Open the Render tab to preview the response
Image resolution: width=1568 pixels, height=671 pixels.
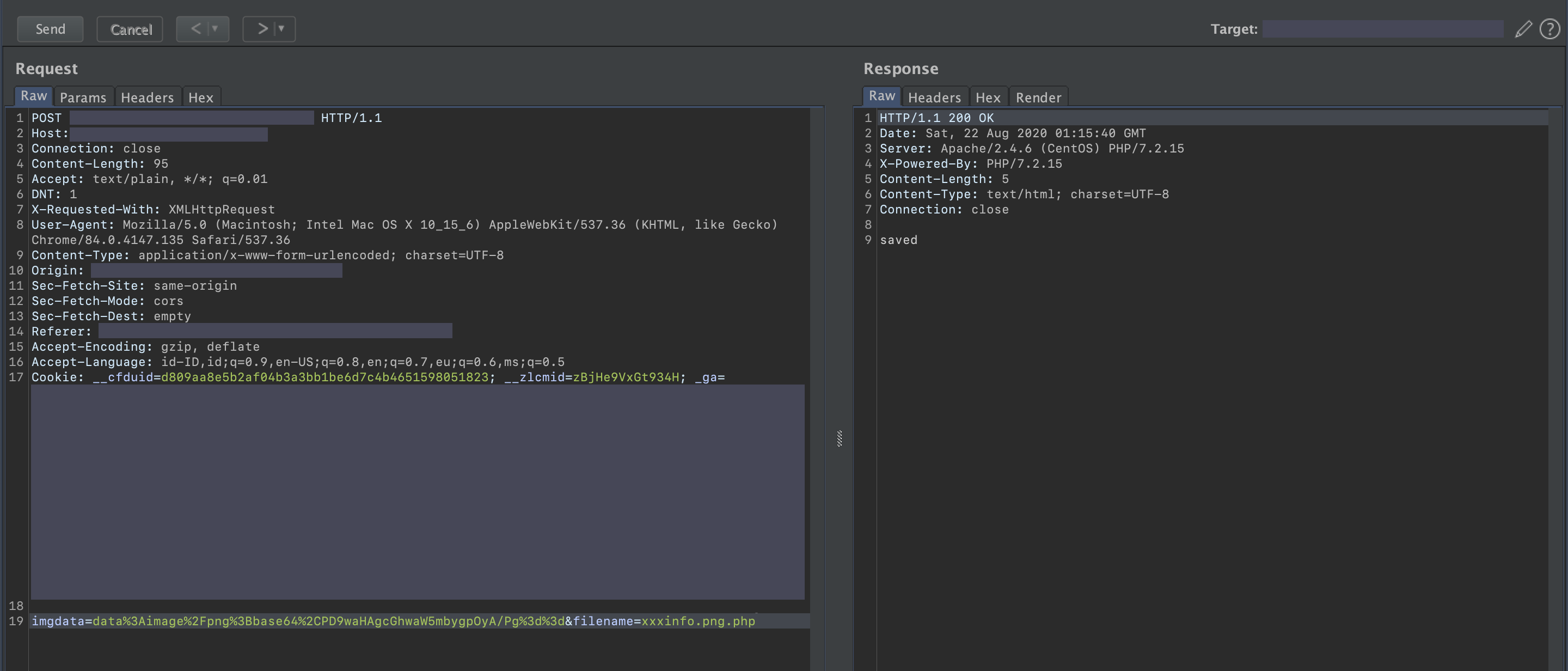pos(1038,97)
